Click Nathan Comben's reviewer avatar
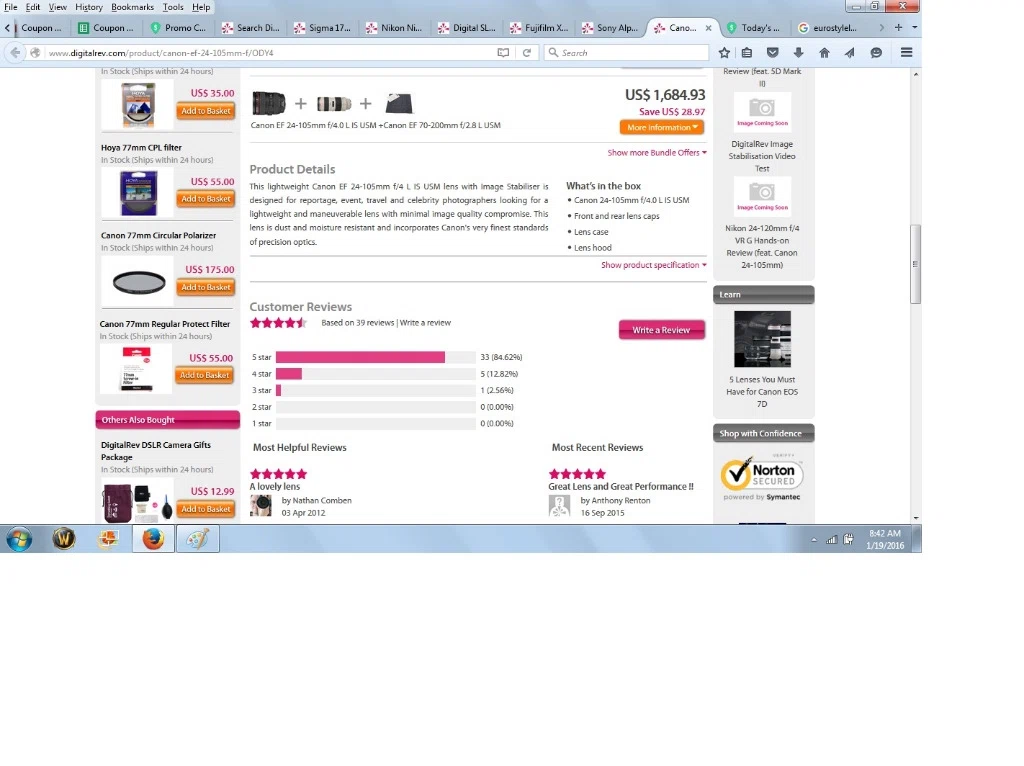 pyautogui.click(x=261, y=506)
